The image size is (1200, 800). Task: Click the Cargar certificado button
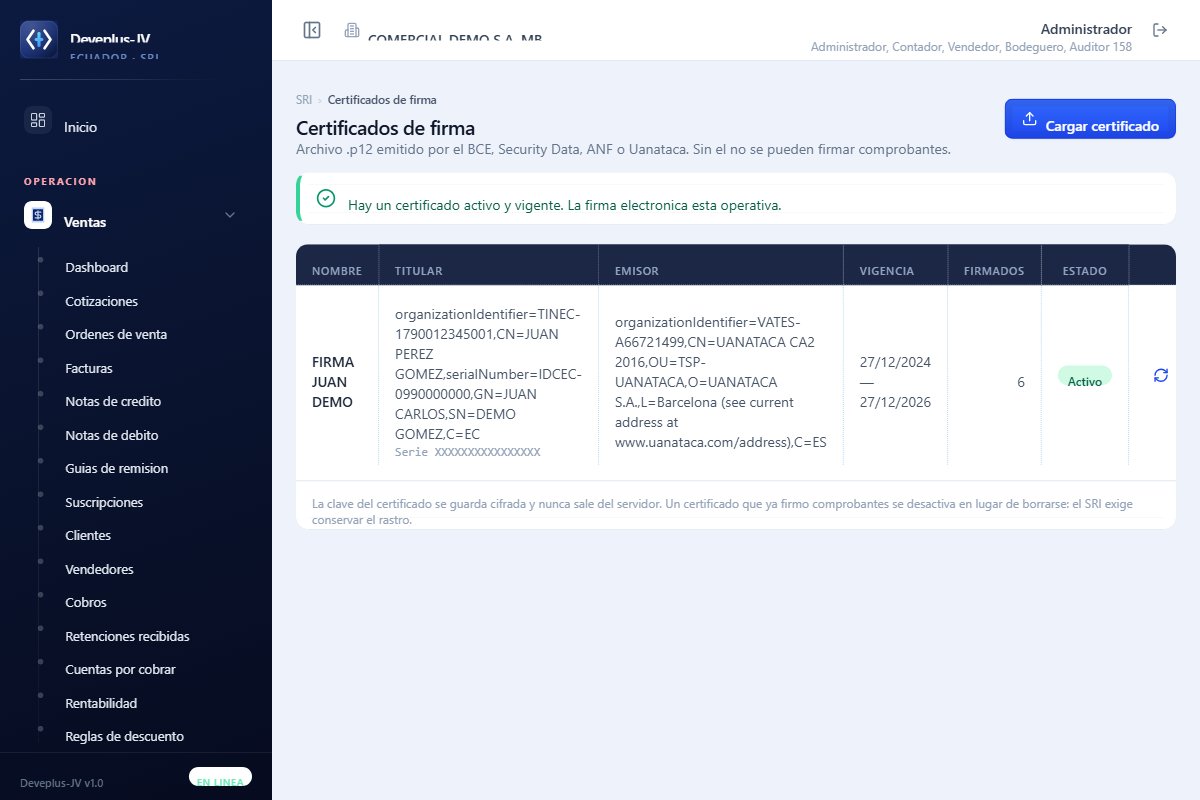pyautogui.click(x=1090, y=119)
